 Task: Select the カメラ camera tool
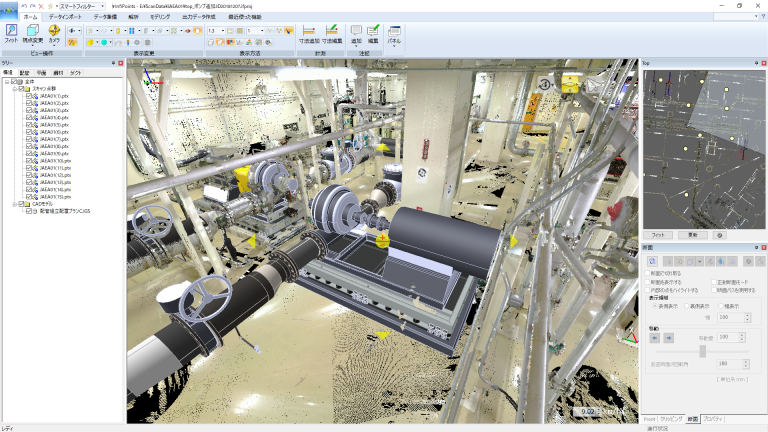54,33
